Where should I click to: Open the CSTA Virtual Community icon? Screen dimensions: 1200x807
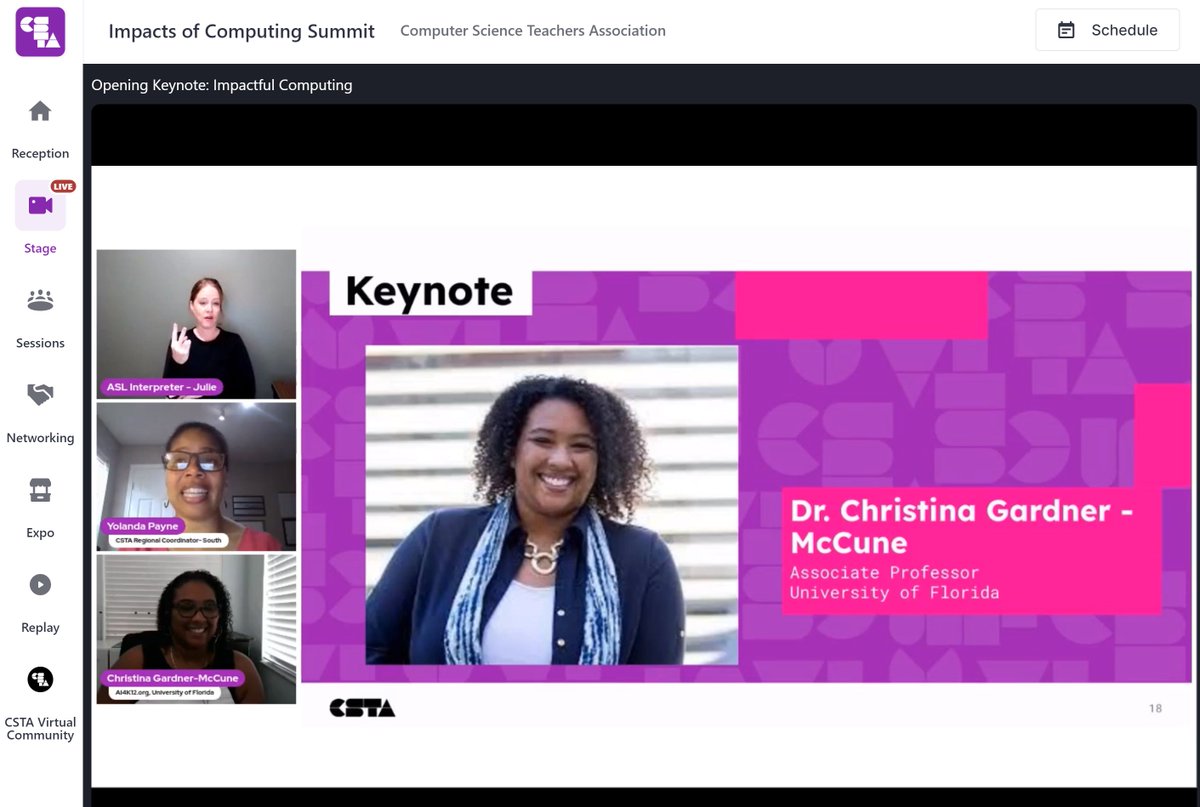pos(40,680)
